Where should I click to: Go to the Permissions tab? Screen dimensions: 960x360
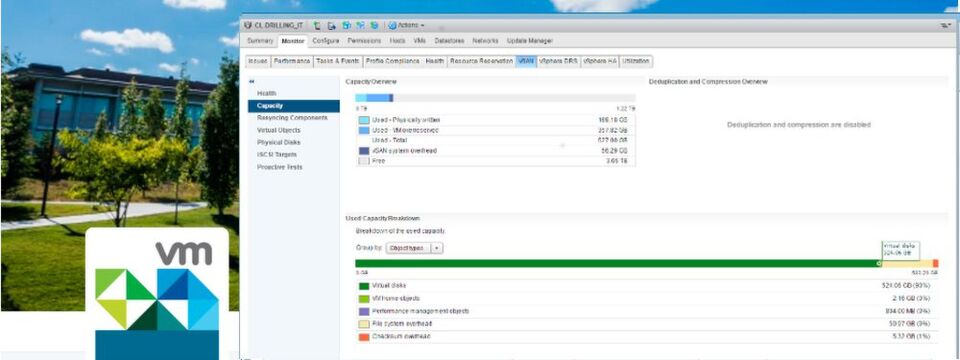pyautogui.click(x=364, y=41)
